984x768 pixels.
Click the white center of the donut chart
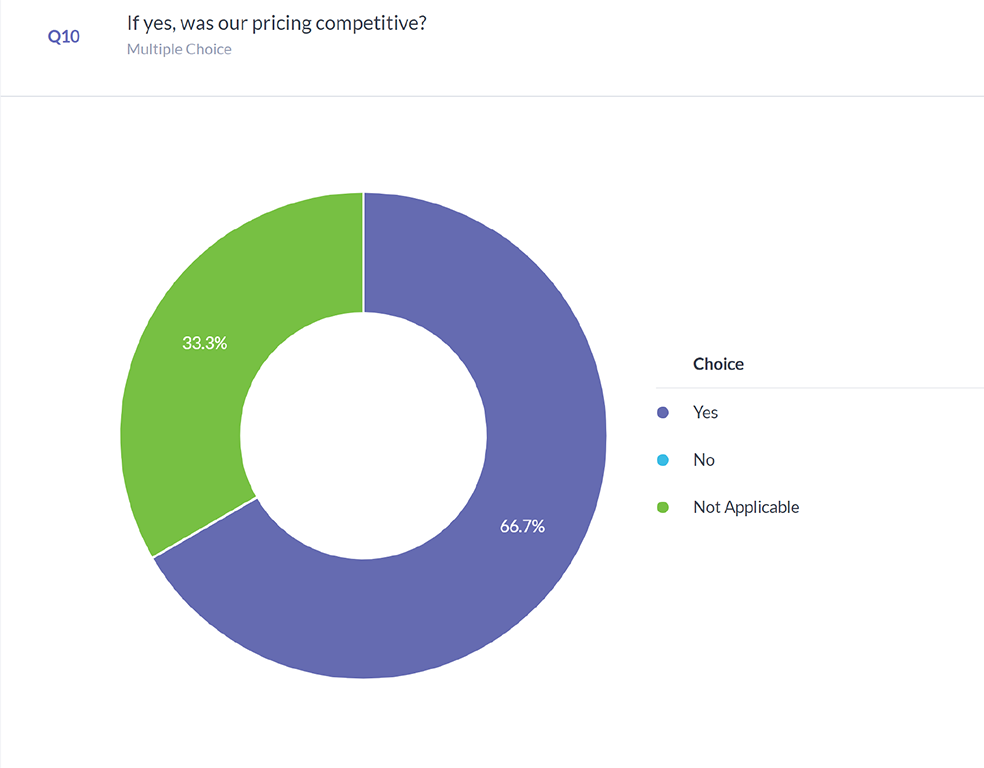point(363,435)
